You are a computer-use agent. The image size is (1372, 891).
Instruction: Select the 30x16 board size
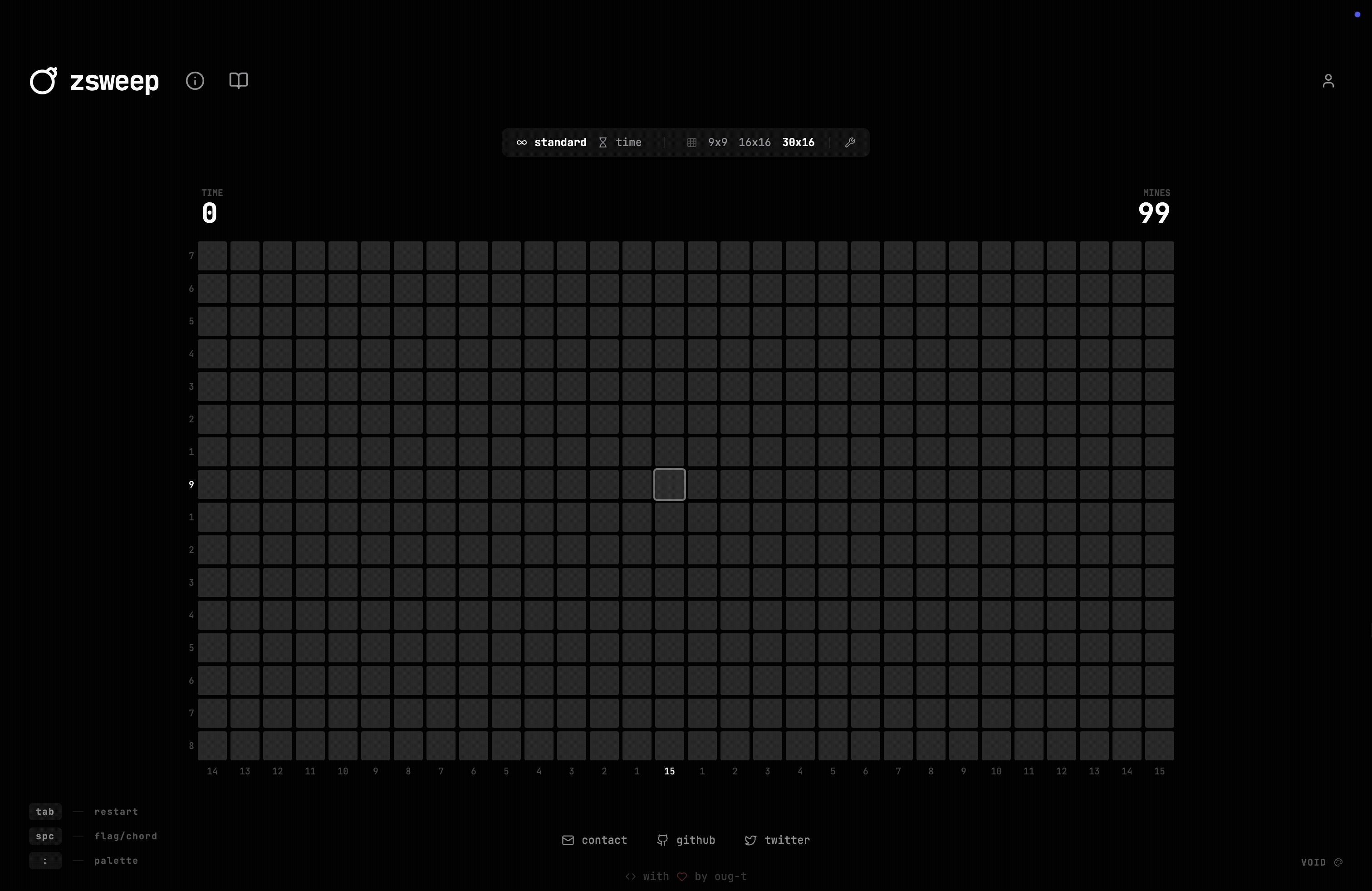799,142
